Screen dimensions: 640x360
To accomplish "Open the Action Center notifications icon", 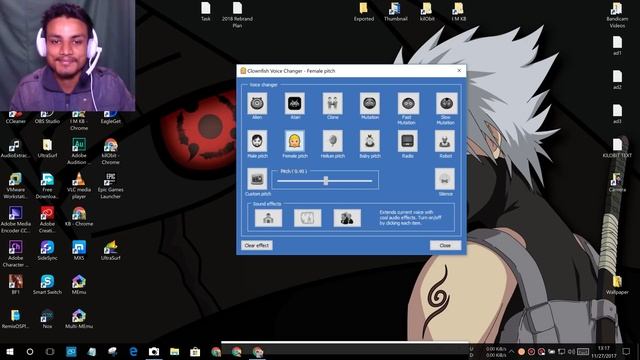I will click(626, 351).
